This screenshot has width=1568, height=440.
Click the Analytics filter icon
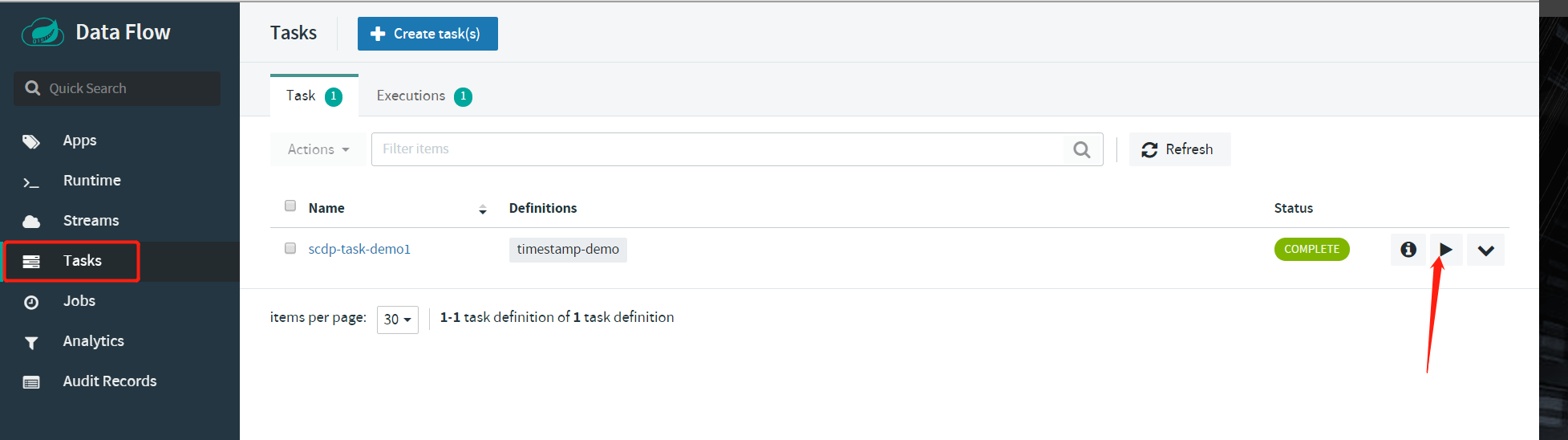[31, 343]
